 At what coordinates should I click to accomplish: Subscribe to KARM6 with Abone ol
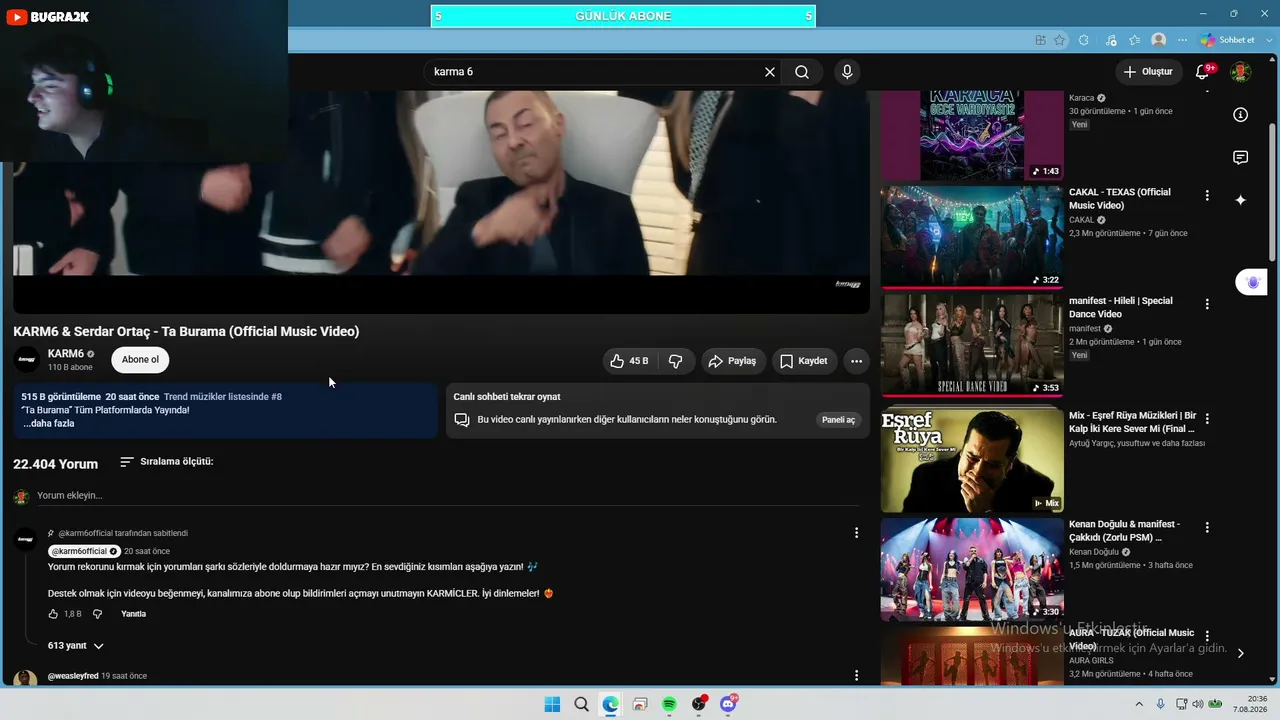140,360
